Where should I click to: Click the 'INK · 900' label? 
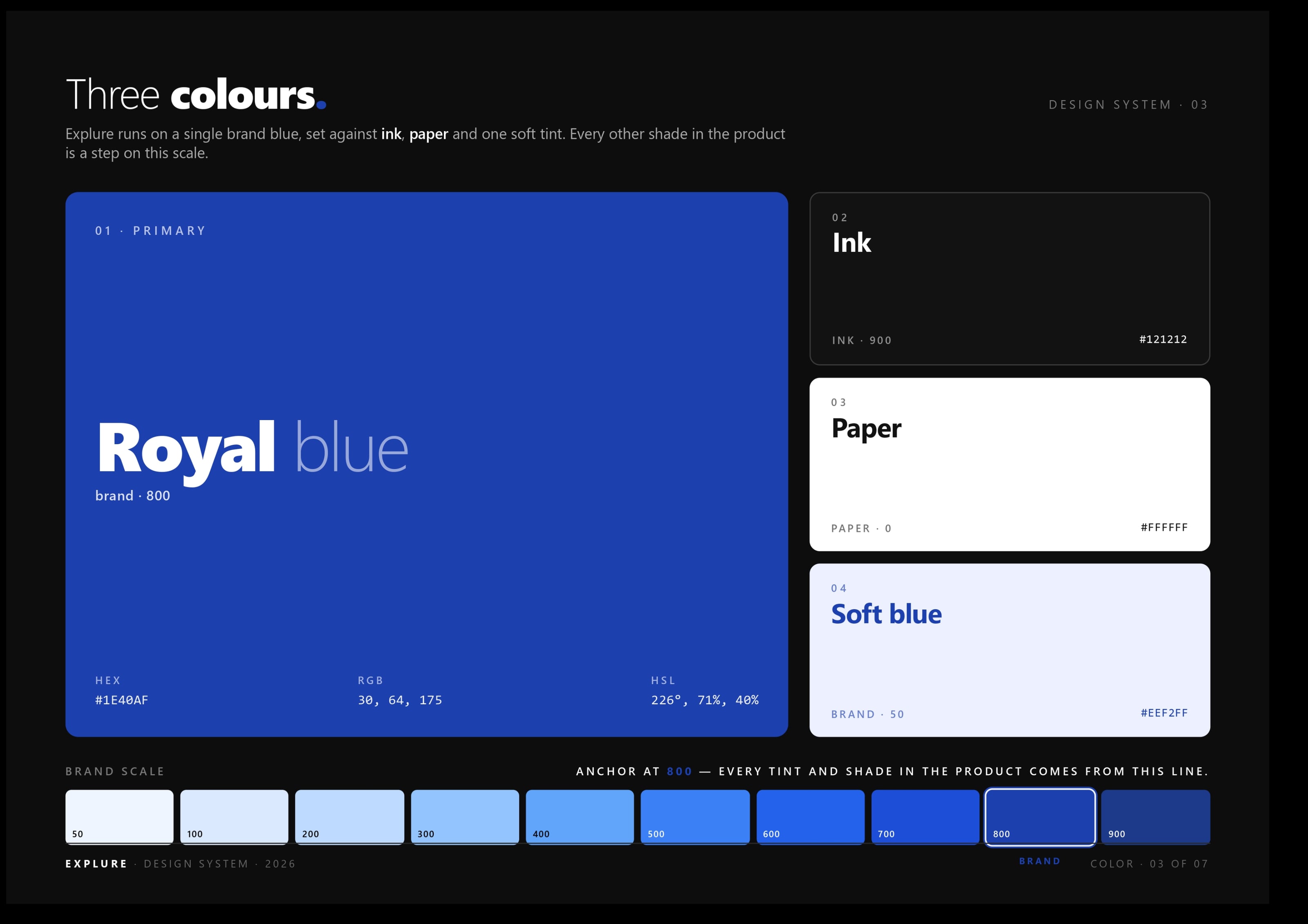tap(861, 341)
